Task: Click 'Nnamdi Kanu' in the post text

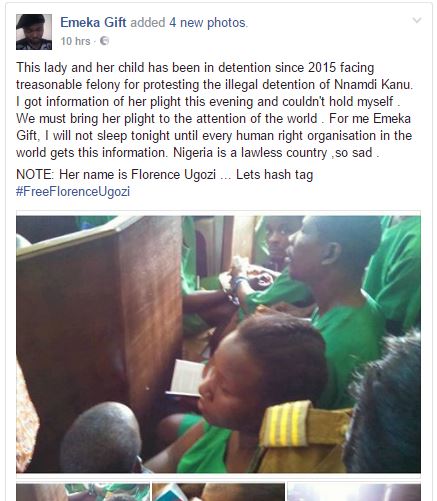Action: coord(373,84)
